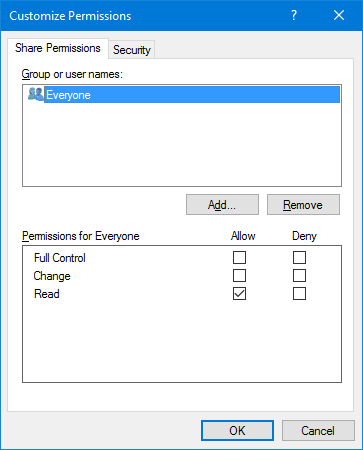This screenshot has width=363, height=450.
Task: Check Deny for Read permission
Action: [x=299, y=294]
